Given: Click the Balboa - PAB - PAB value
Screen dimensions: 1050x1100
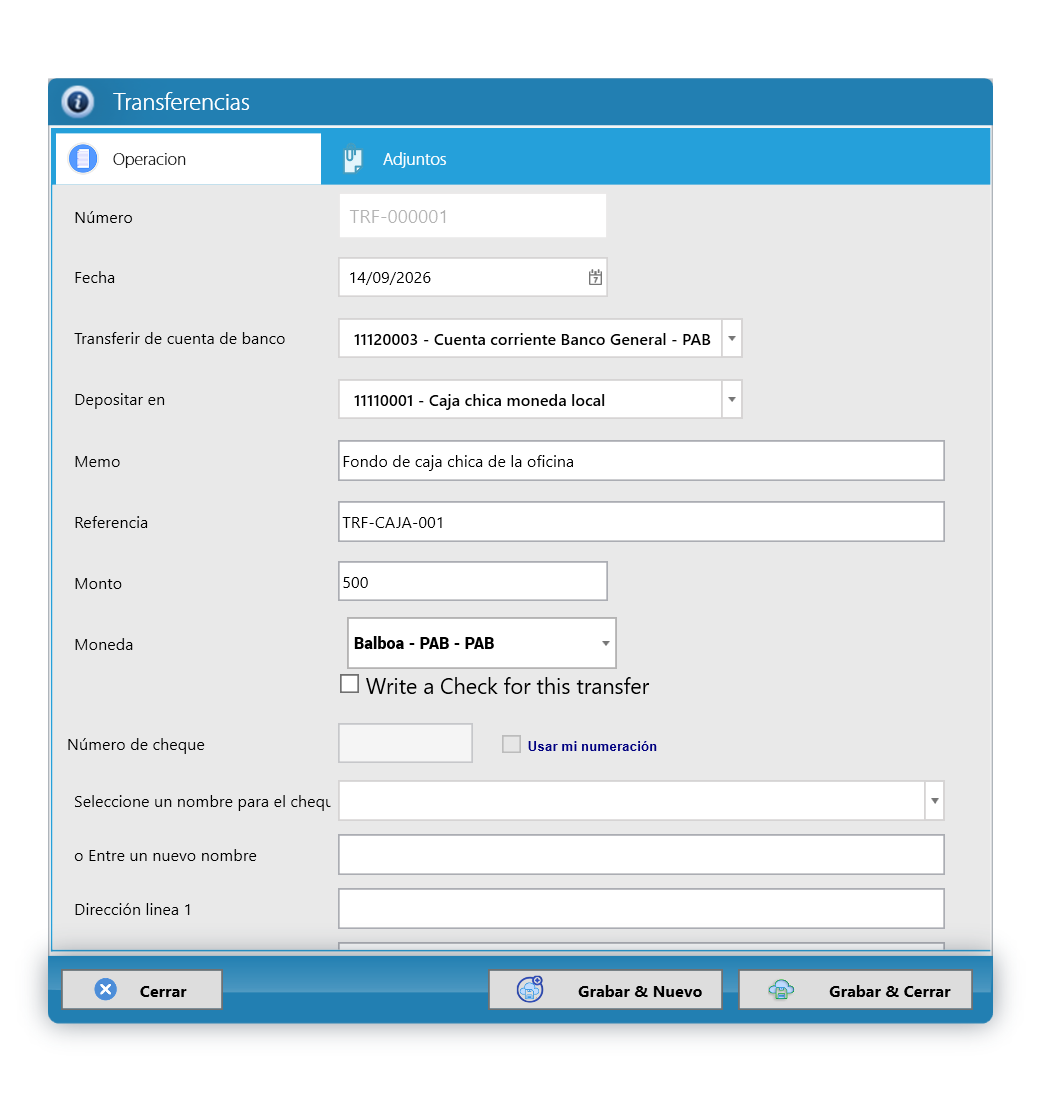Looking at the screenshot, I should (424, 643).
